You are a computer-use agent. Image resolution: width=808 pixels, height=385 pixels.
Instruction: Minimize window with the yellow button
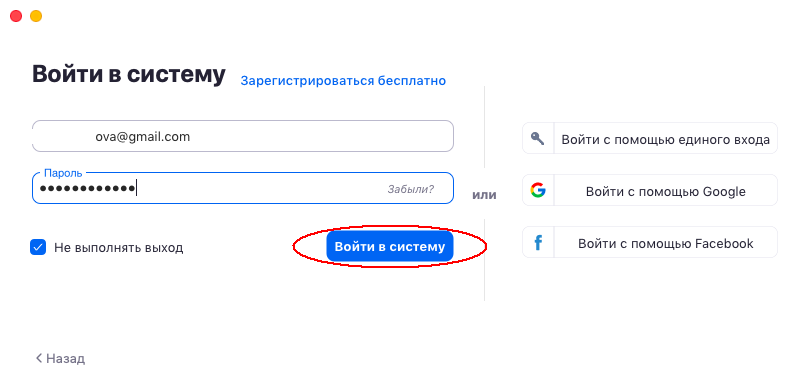tap(36, 16)
